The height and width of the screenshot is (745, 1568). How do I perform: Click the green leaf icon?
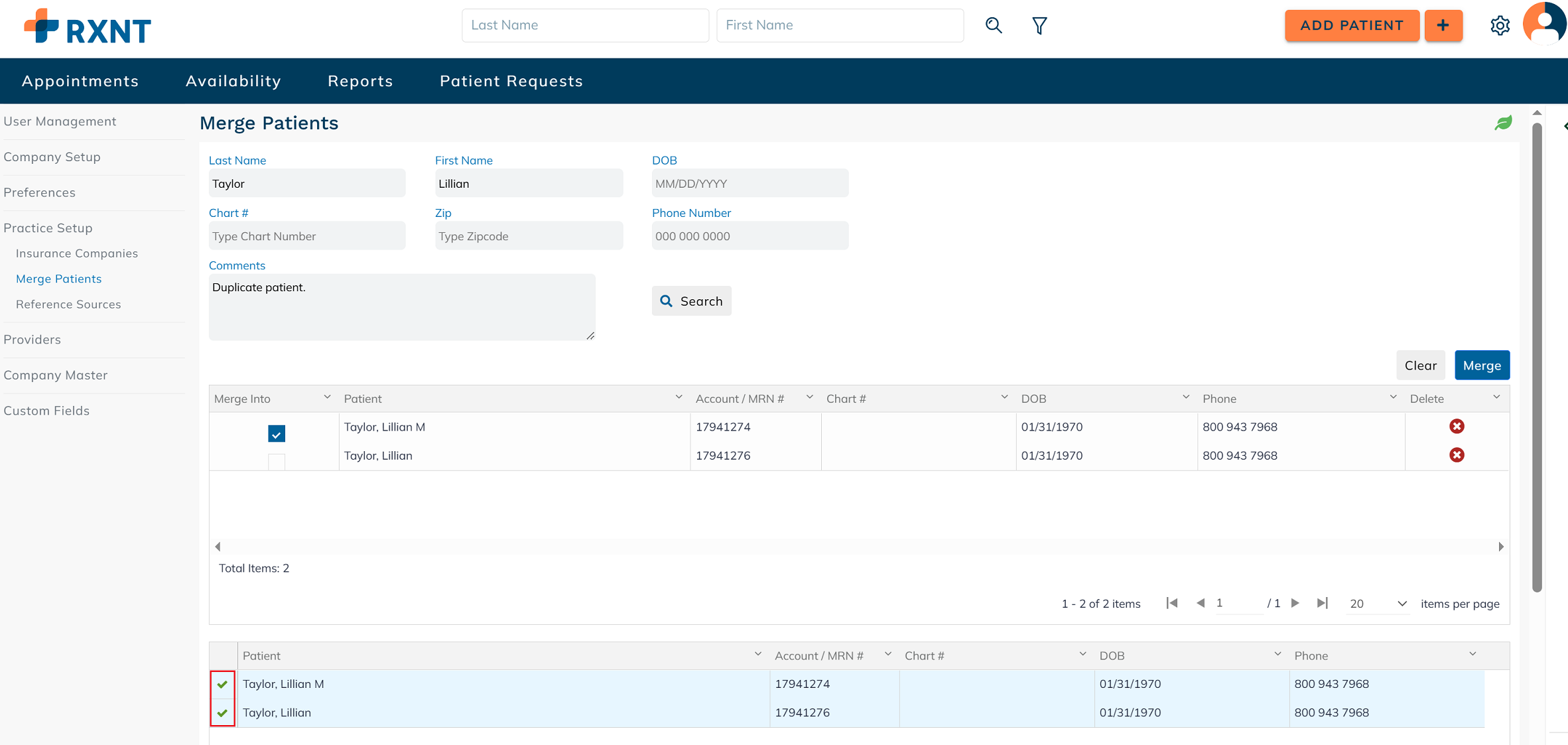pos(1504,123)
